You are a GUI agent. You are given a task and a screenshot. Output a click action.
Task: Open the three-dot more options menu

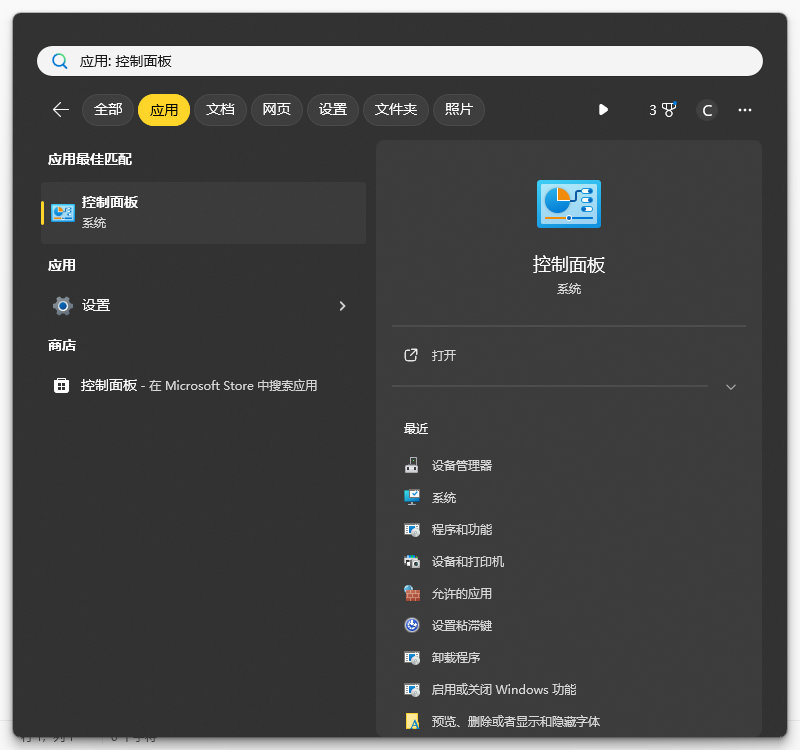click(745, 110)
